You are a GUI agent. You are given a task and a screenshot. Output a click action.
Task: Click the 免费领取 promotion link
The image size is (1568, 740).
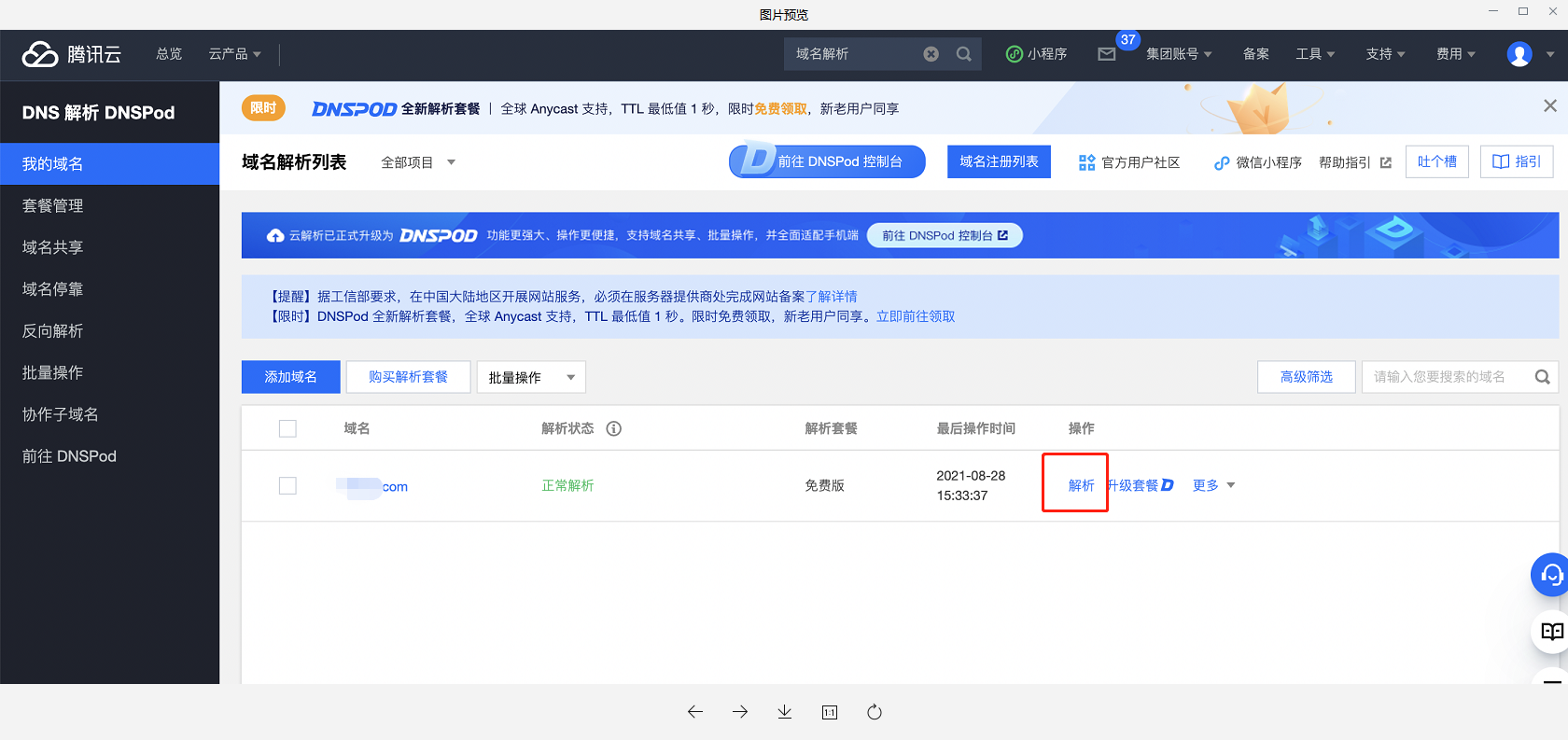(780, 109)
